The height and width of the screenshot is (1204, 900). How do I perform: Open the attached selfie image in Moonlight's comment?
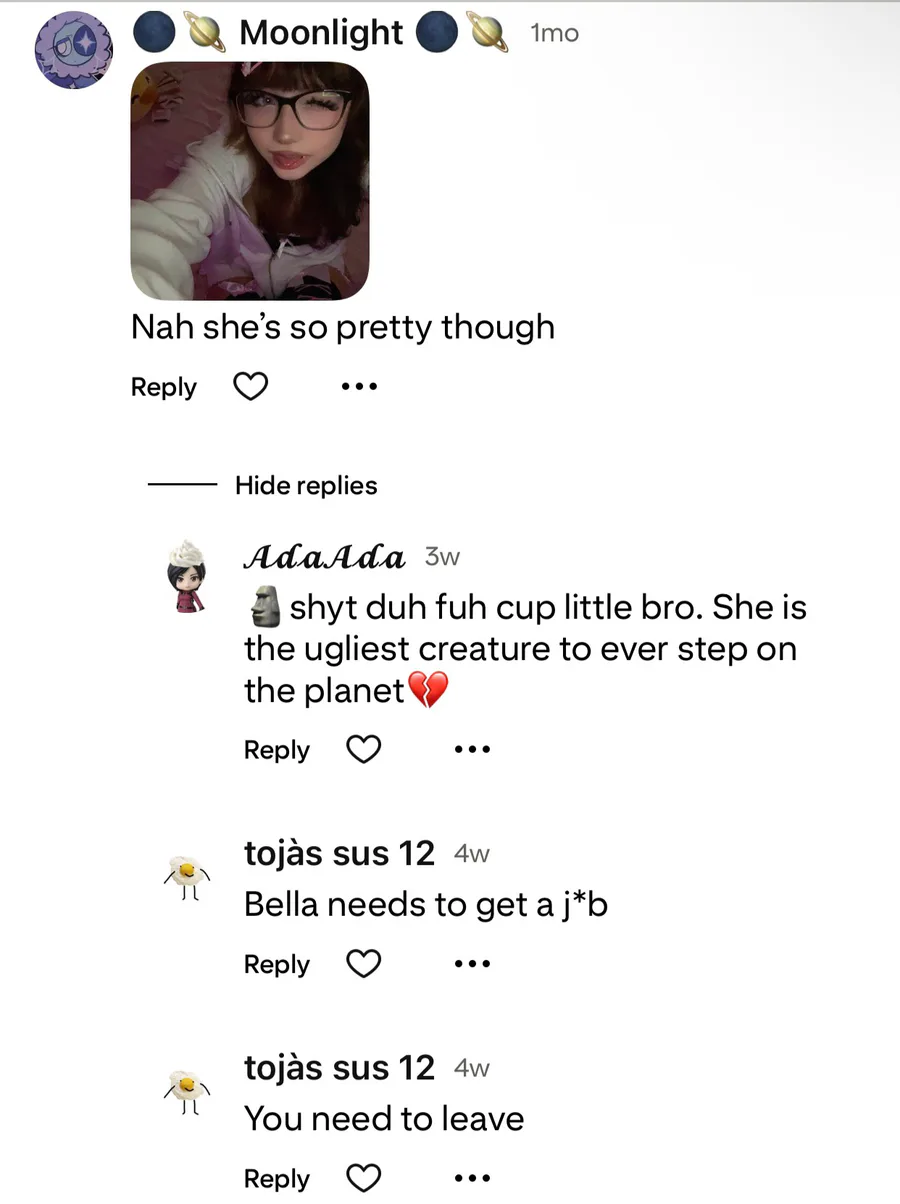point(250,181)
